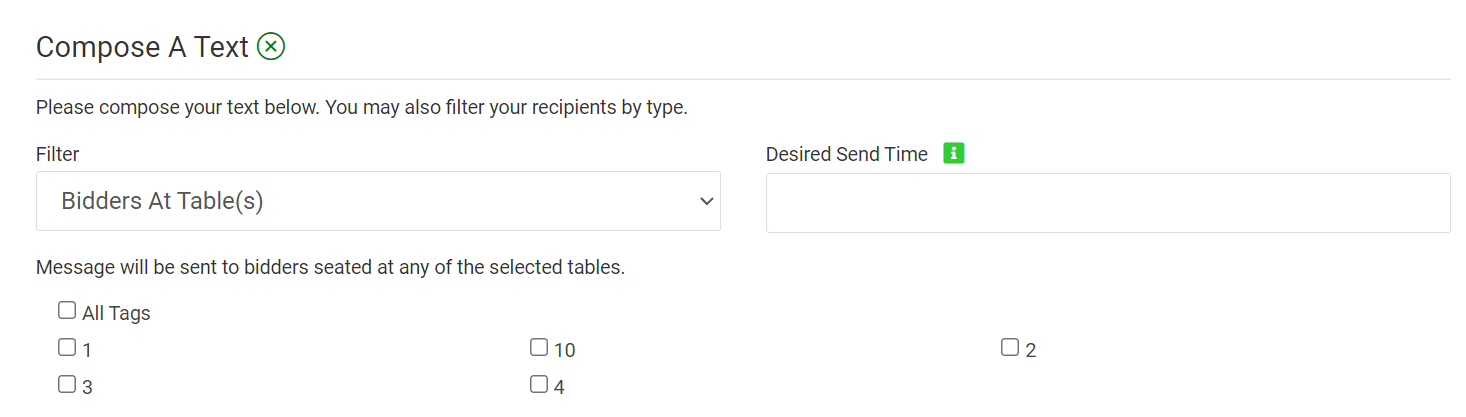Screen dimensions: 1466x417
Task: Click the "10" table label text
Action: [565, 350]
